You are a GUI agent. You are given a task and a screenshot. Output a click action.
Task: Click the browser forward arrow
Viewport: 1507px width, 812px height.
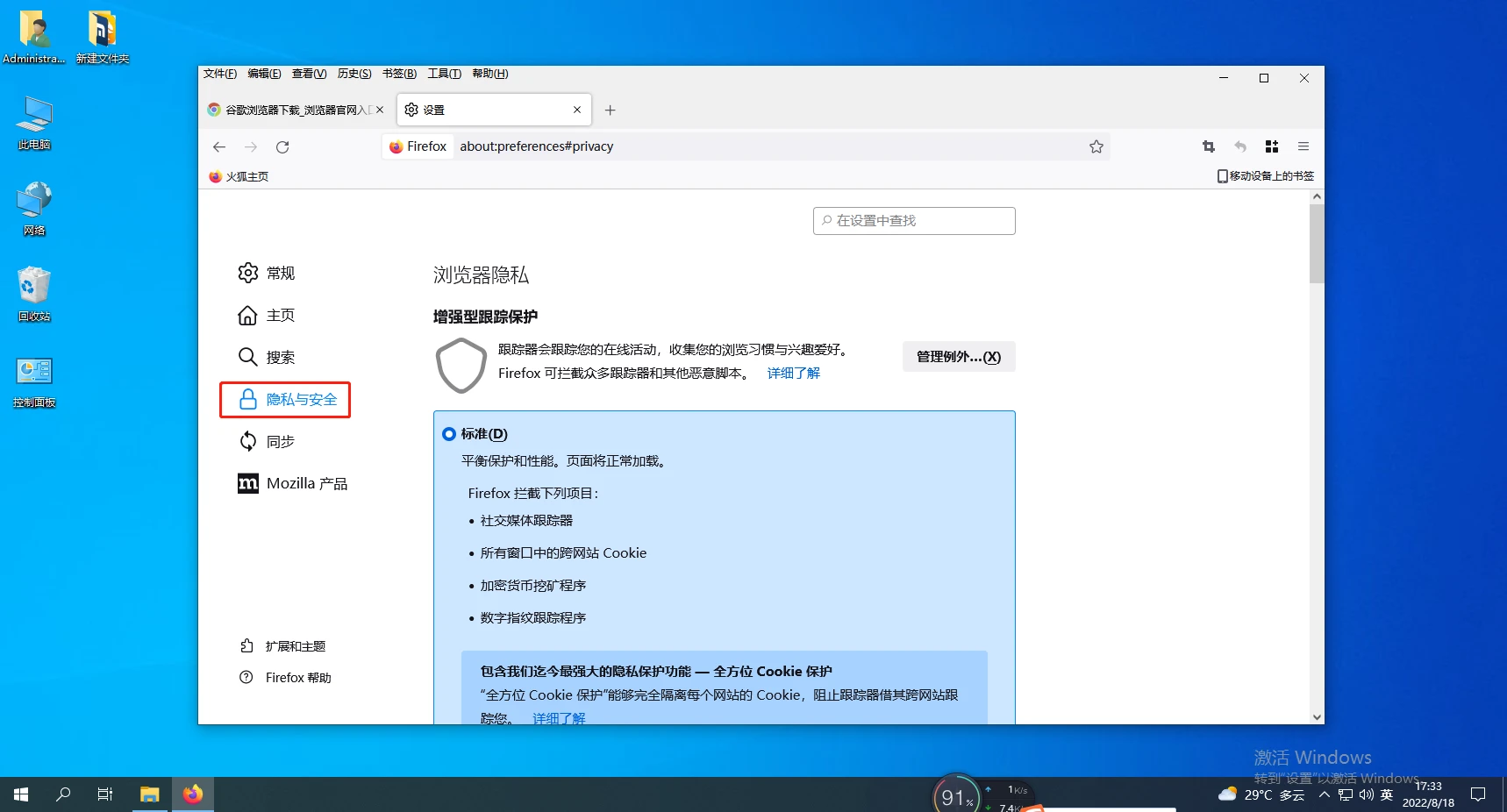[x=251, y=146]
